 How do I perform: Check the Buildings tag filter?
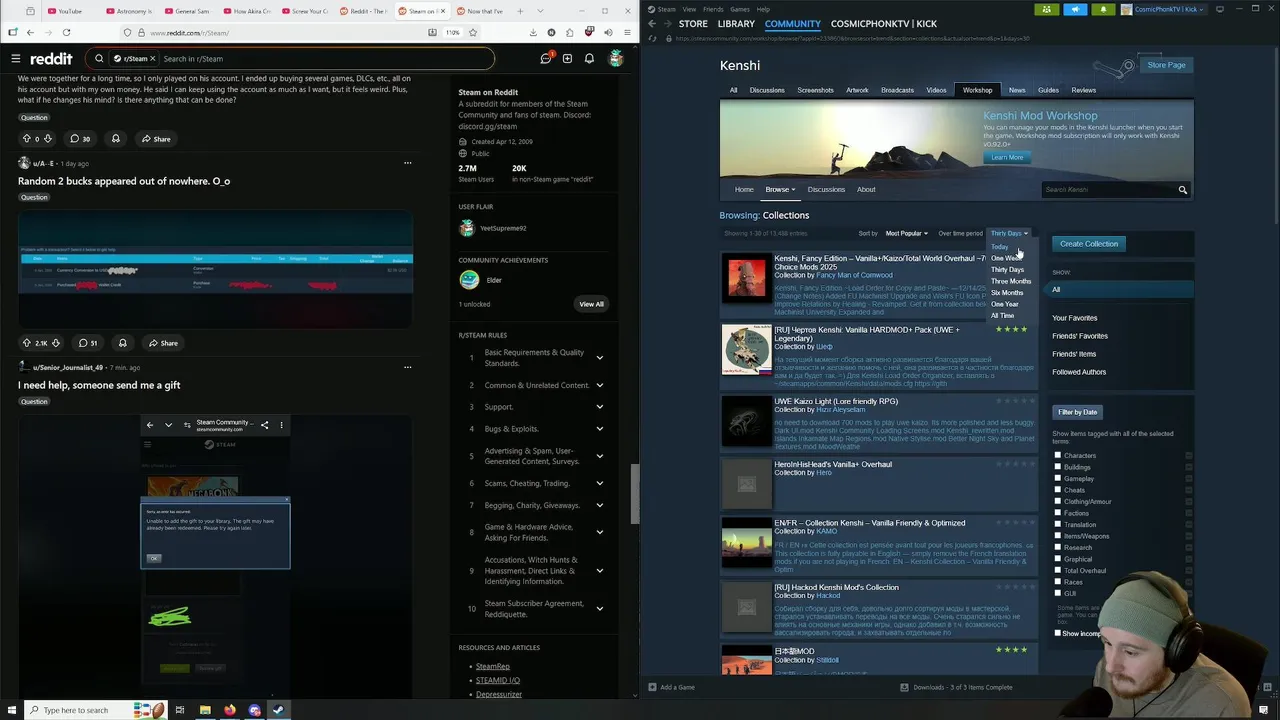tap(1057, 467)
